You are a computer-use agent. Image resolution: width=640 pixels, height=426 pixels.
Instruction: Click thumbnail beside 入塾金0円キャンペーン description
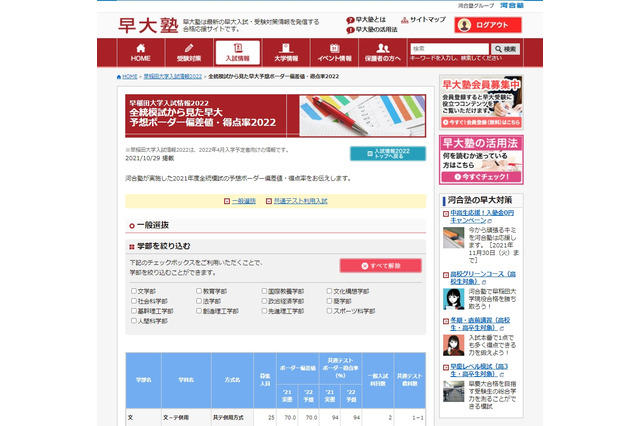(453, 237)
